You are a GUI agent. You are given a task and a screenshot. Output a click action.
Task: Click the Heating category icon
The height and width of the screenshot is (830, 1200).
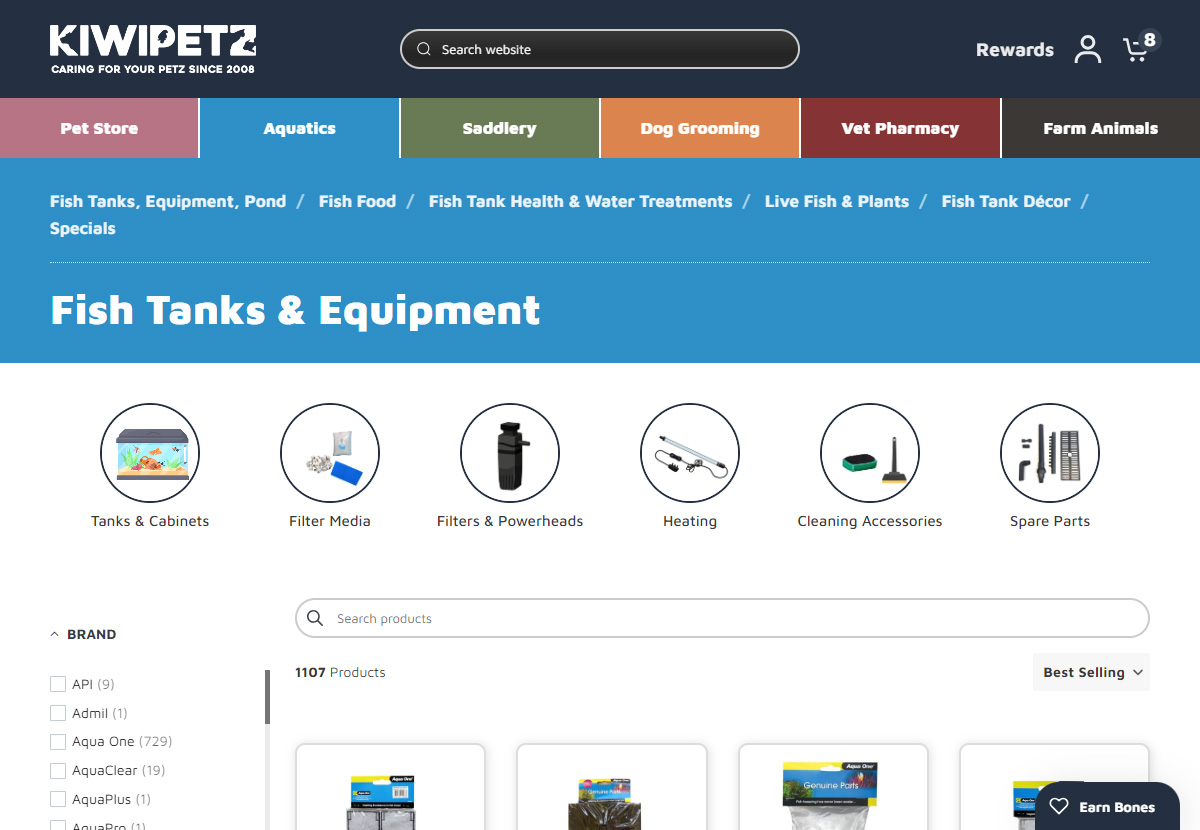tap(690, 453)
